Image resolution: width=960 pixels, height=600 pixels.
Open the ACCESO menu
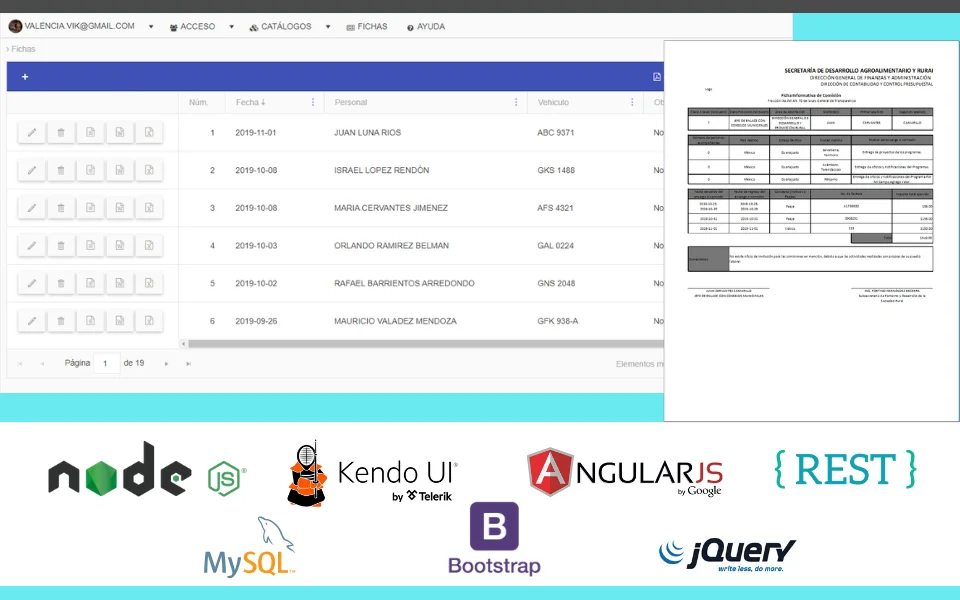coord(201,27)
